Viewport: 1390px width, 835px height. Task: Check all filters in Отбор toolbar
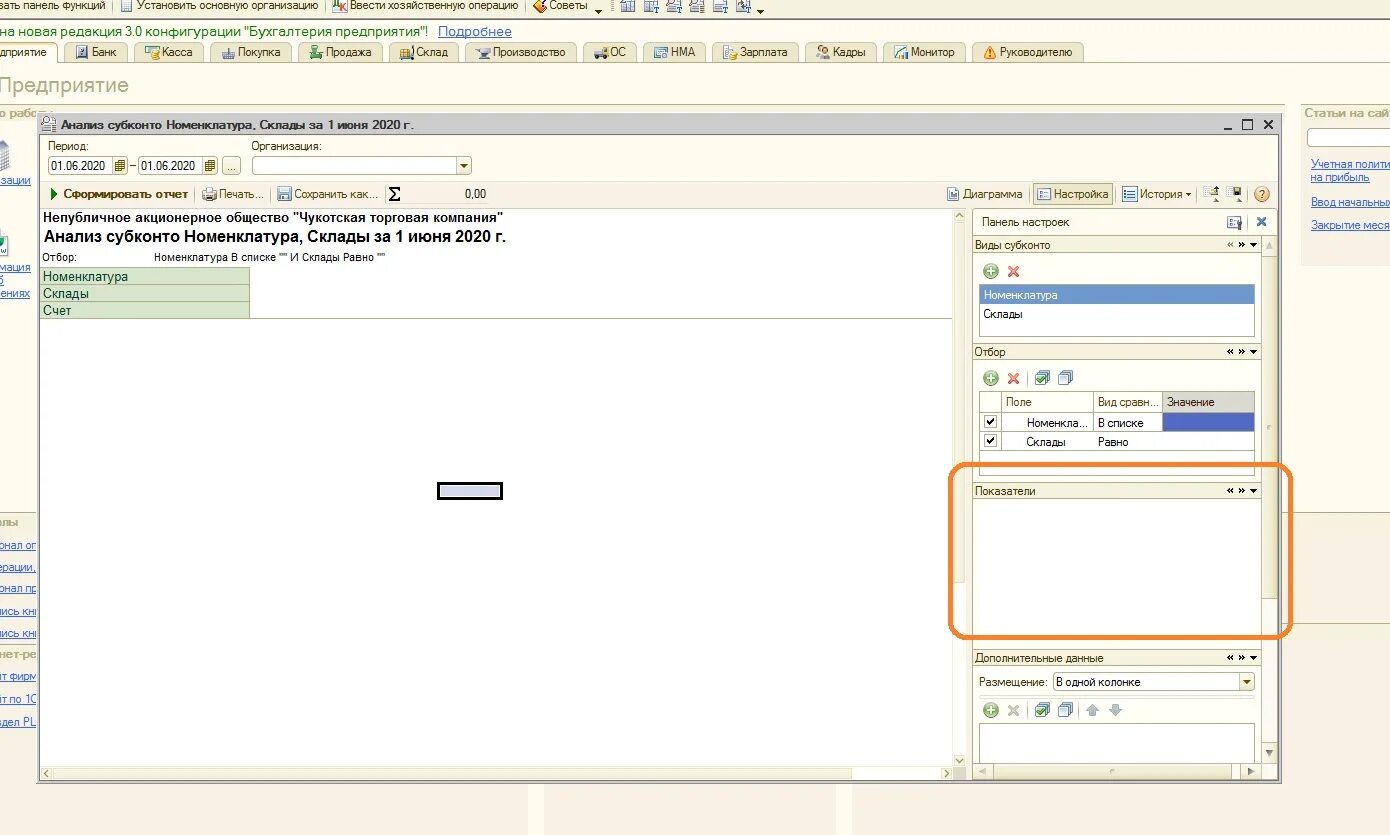[x=1042, y=378]
